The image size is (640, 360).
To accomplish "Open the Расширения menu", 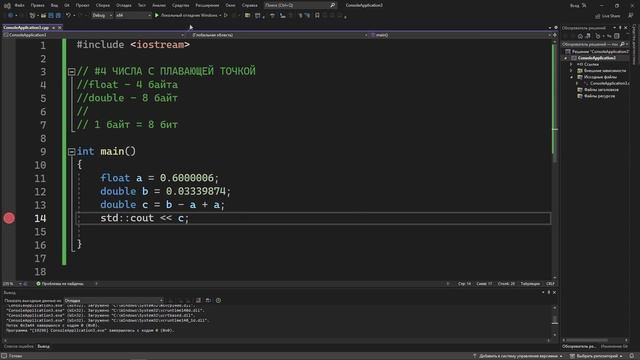I will [x=207, y=5].
